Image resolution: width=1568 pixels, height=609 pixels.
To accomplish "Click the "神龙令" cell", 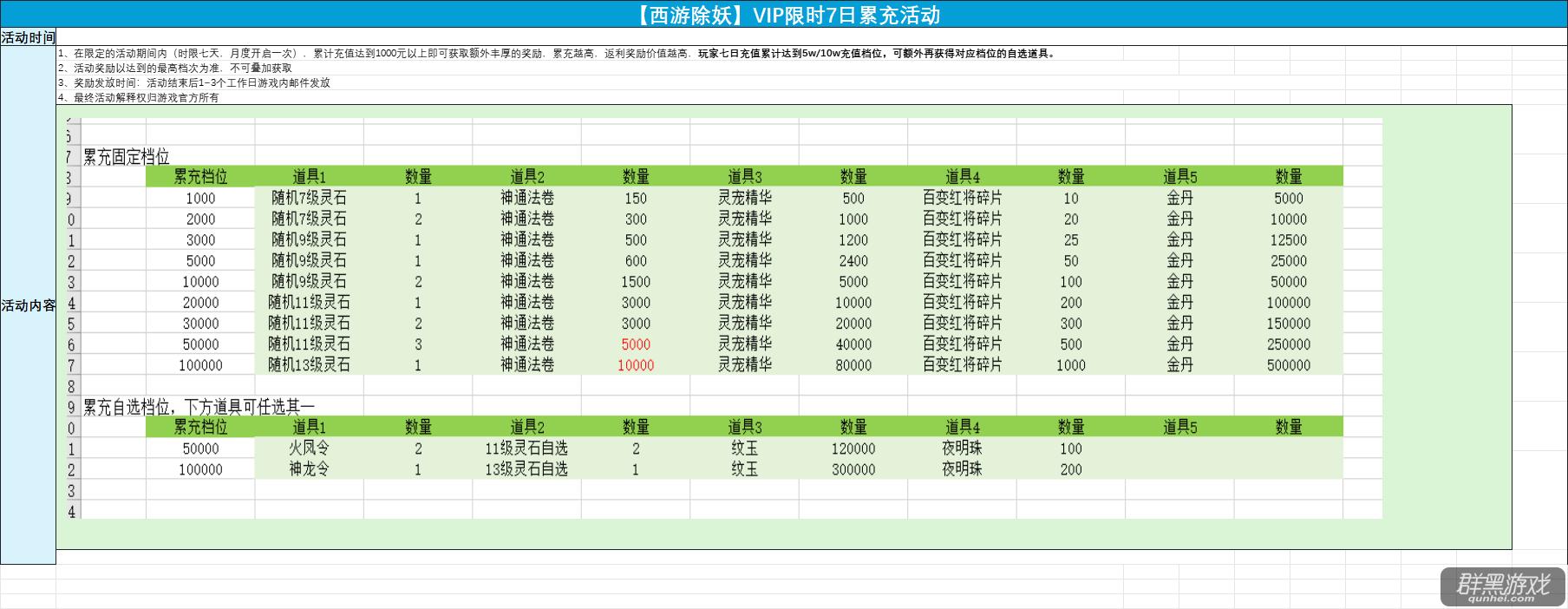I will [310, 468].
